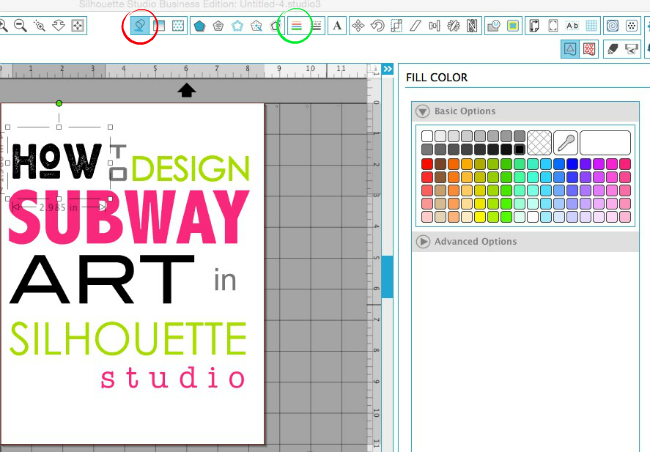Open the Move window four-arrow icon

point(358,26)
